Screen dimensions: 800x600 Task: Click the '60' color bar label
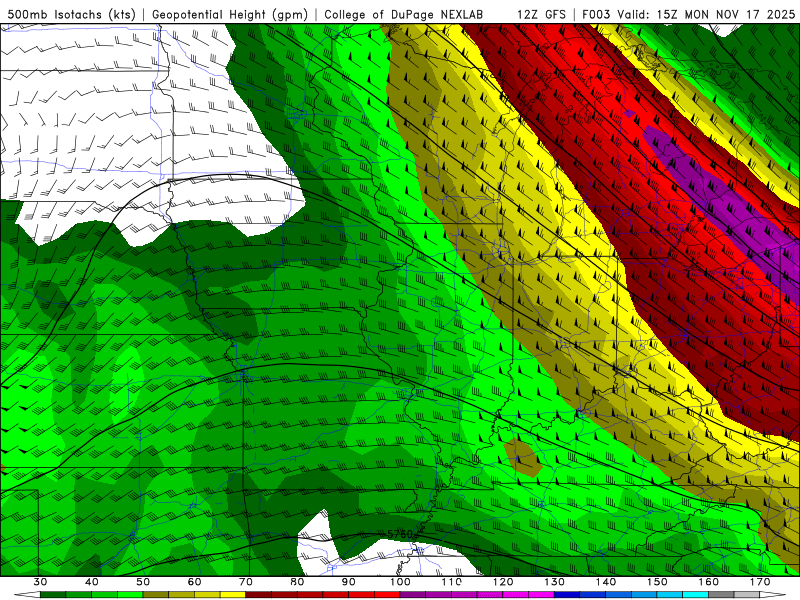click(194, 582)
